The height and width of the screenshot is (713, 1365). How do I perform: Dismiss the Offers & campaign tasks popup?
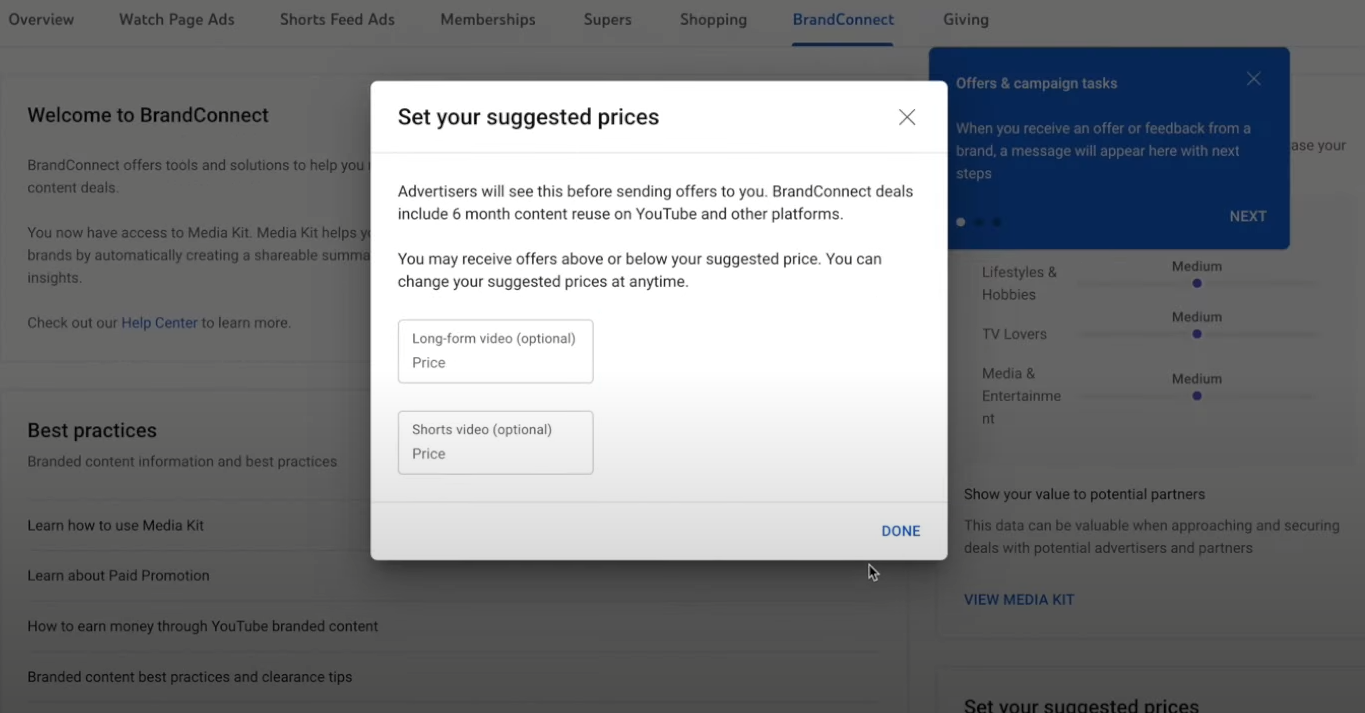click(x=1253, y=78)
